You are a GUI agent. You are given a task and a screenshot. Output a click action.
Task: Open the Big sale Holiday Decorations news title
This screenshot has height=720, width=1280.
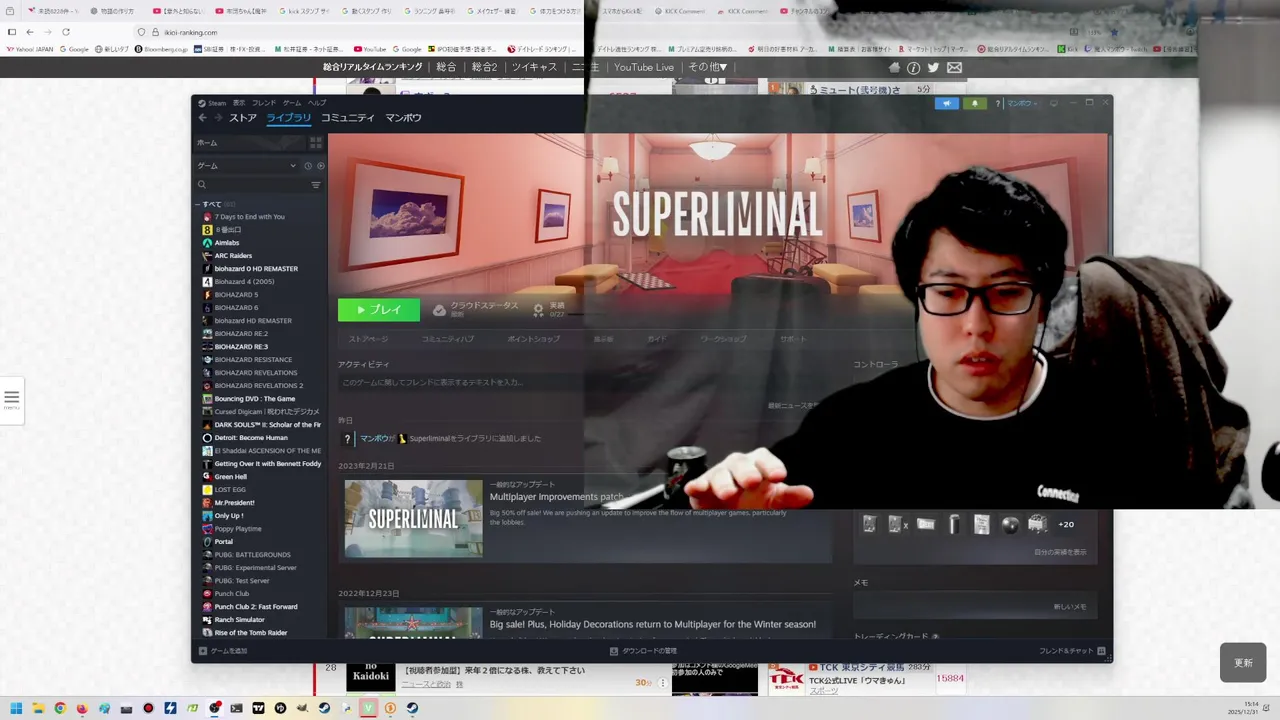tap(653, 624)
